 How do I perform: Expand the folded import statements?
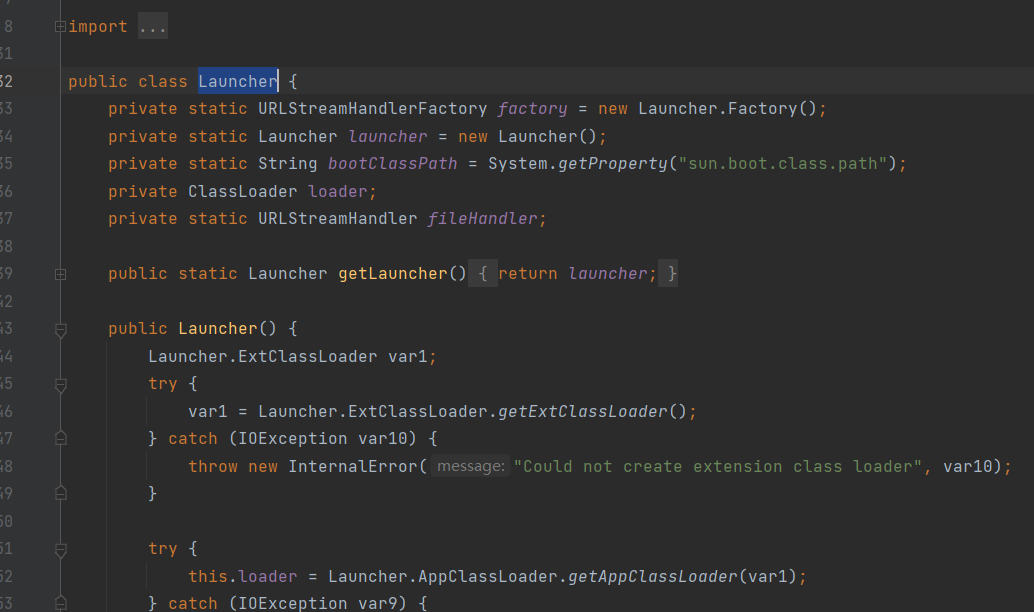pos(60,27)
